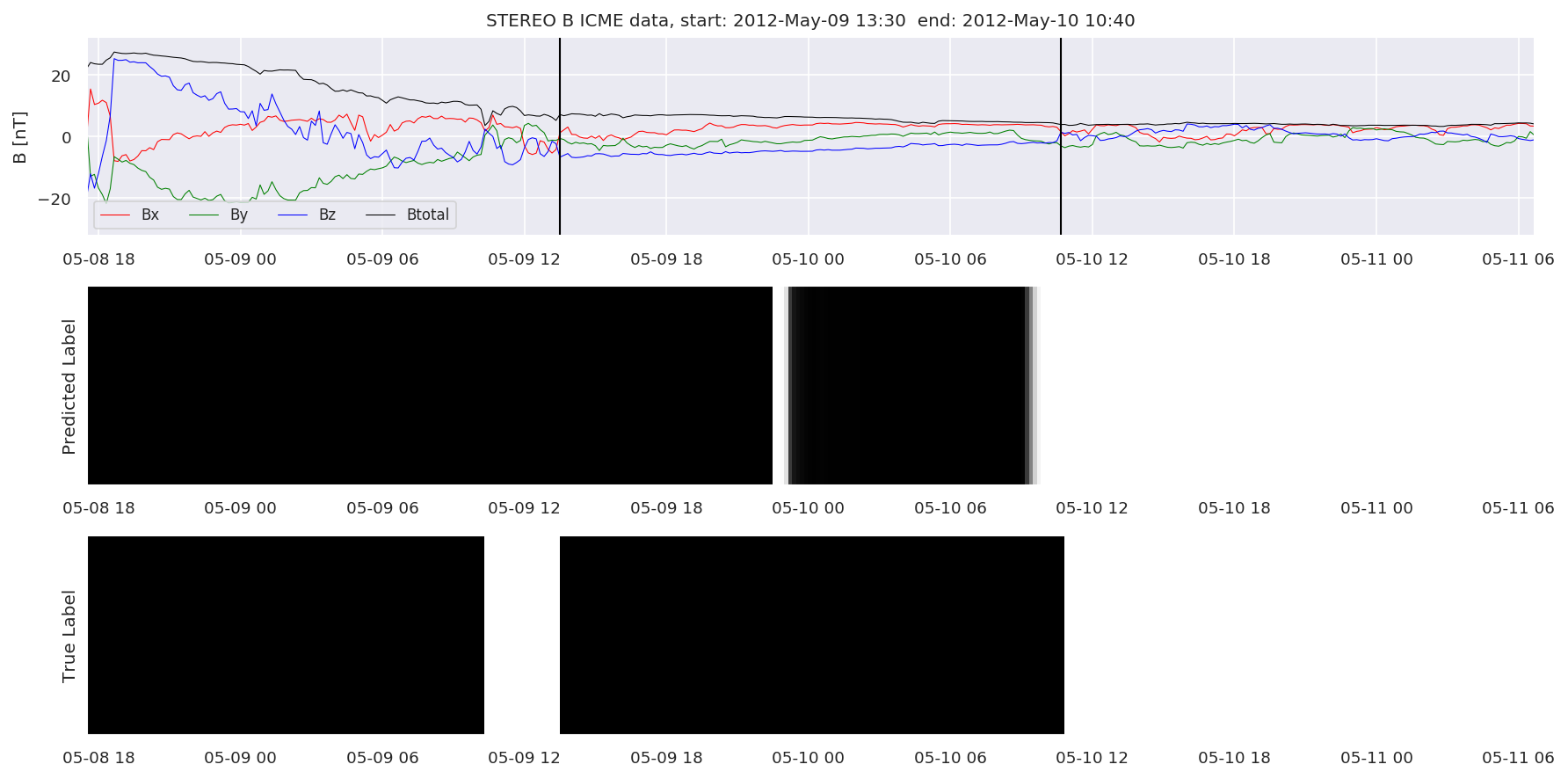Click the 20 tick on the B axis
Image resolution: width=1568 pixels, height=779 pixels.
61,76
